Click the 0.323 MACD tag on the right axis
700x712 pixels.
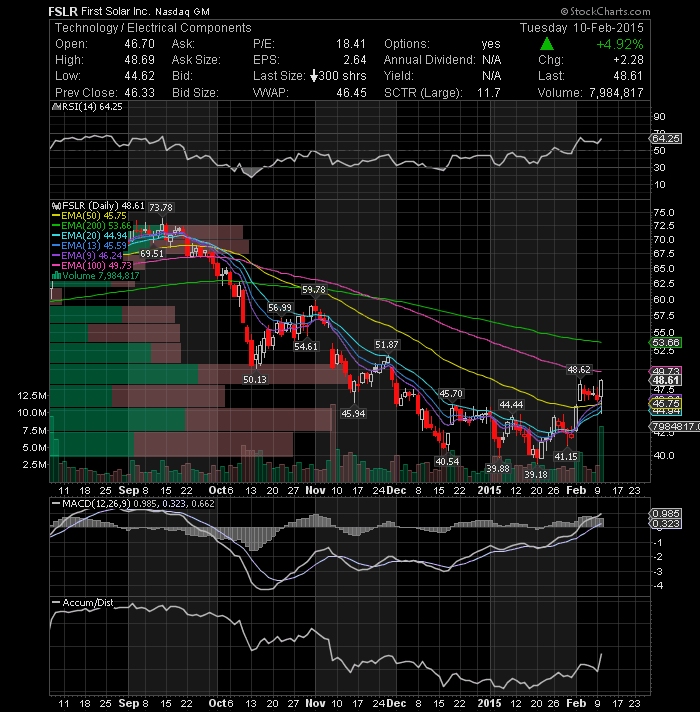point(665,524)
